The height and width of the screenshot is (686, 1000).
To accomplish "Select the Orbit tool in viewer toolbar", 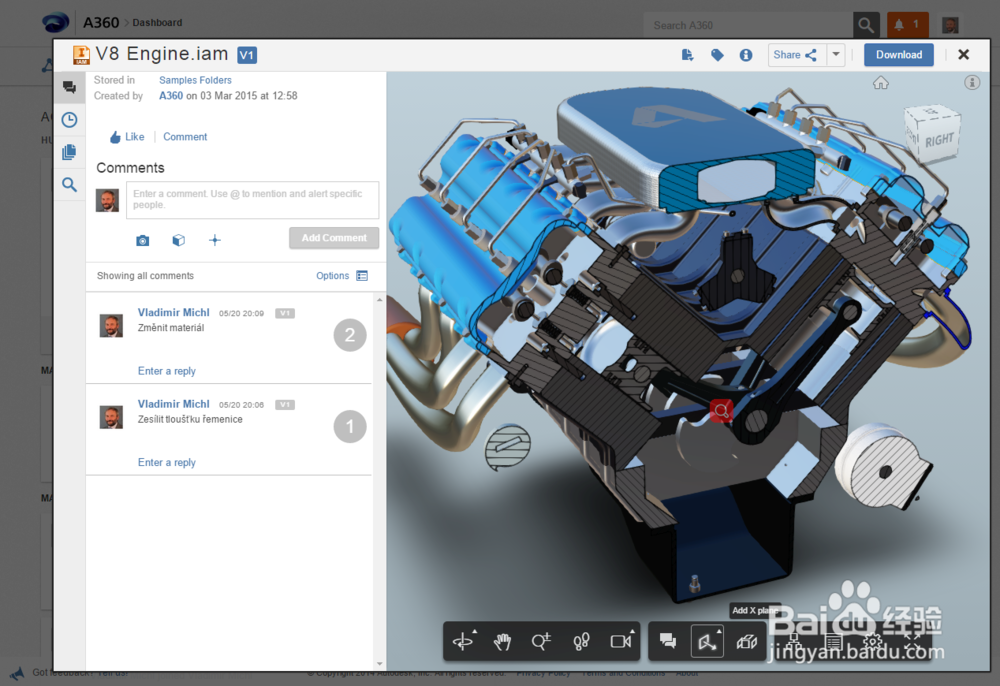I will (x=462, y=641).
